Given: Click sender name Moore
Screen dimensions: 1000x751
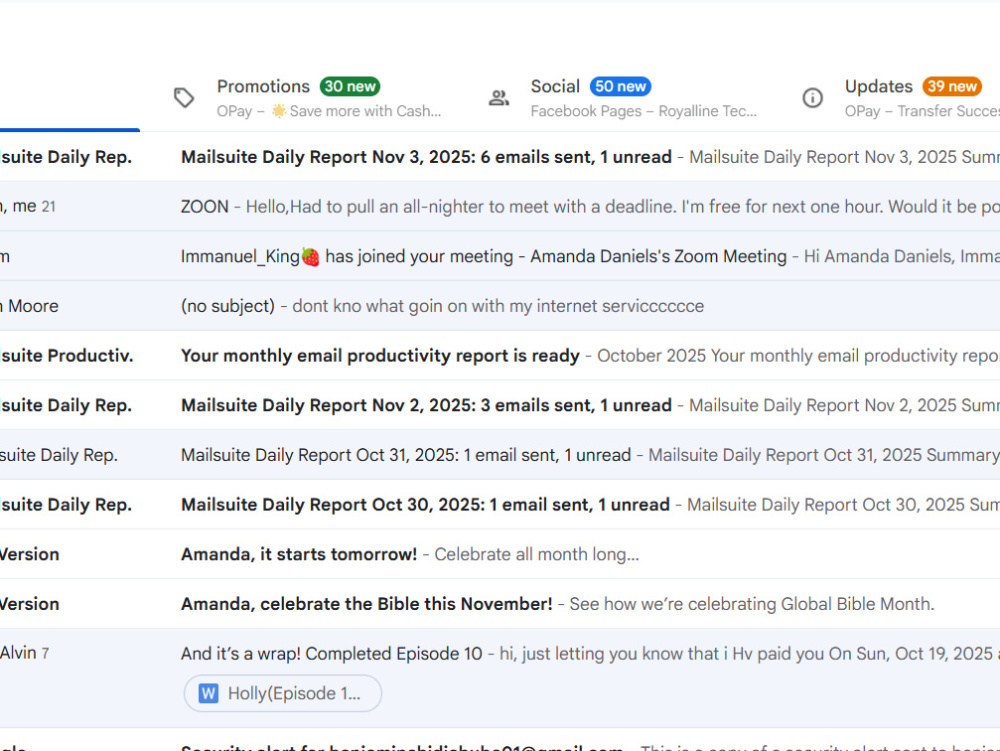Looking at the screenshot, I should pos(33,306).
